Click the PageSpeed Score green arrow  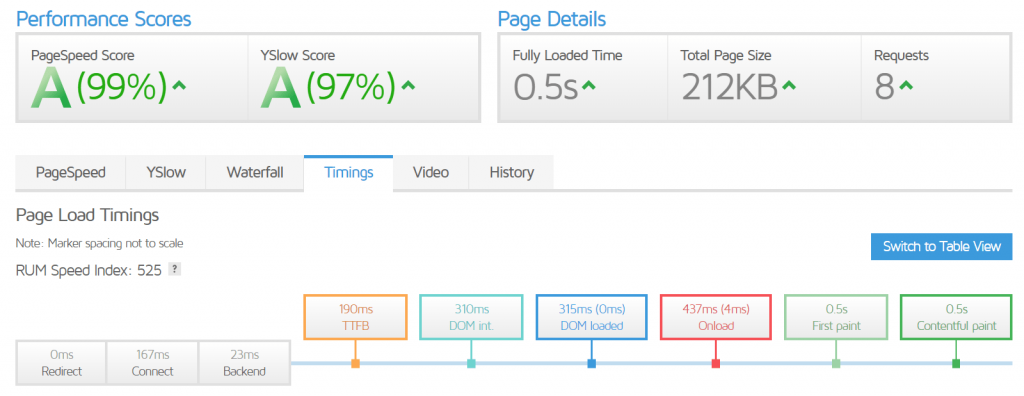[x=179, y=85]
